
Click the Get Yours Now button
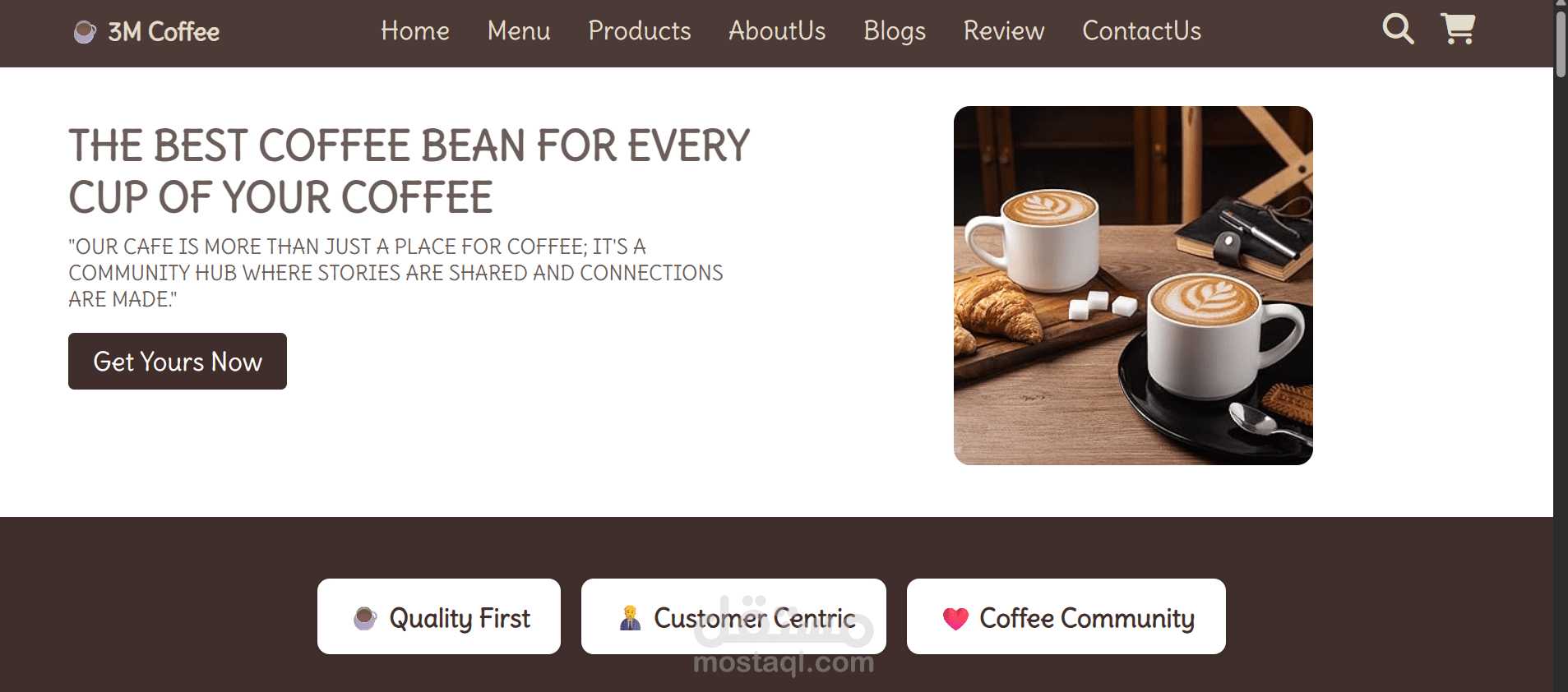tap(178, 361)
